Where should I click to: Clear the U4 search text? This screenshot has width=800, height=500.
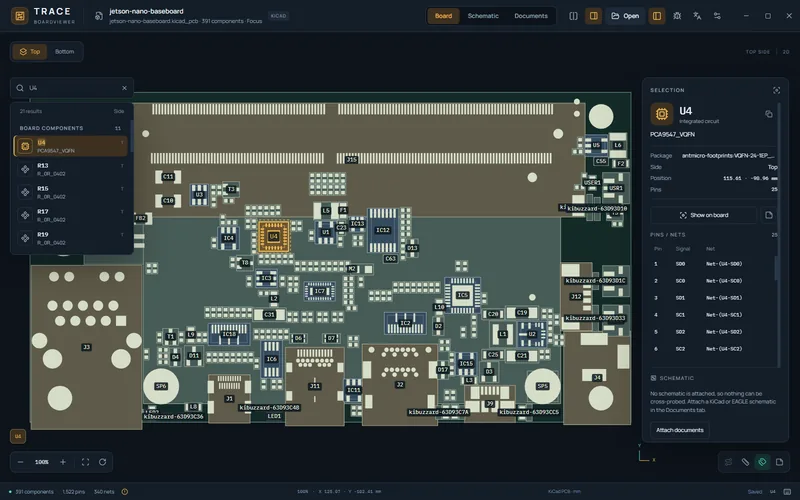point(124,88)
